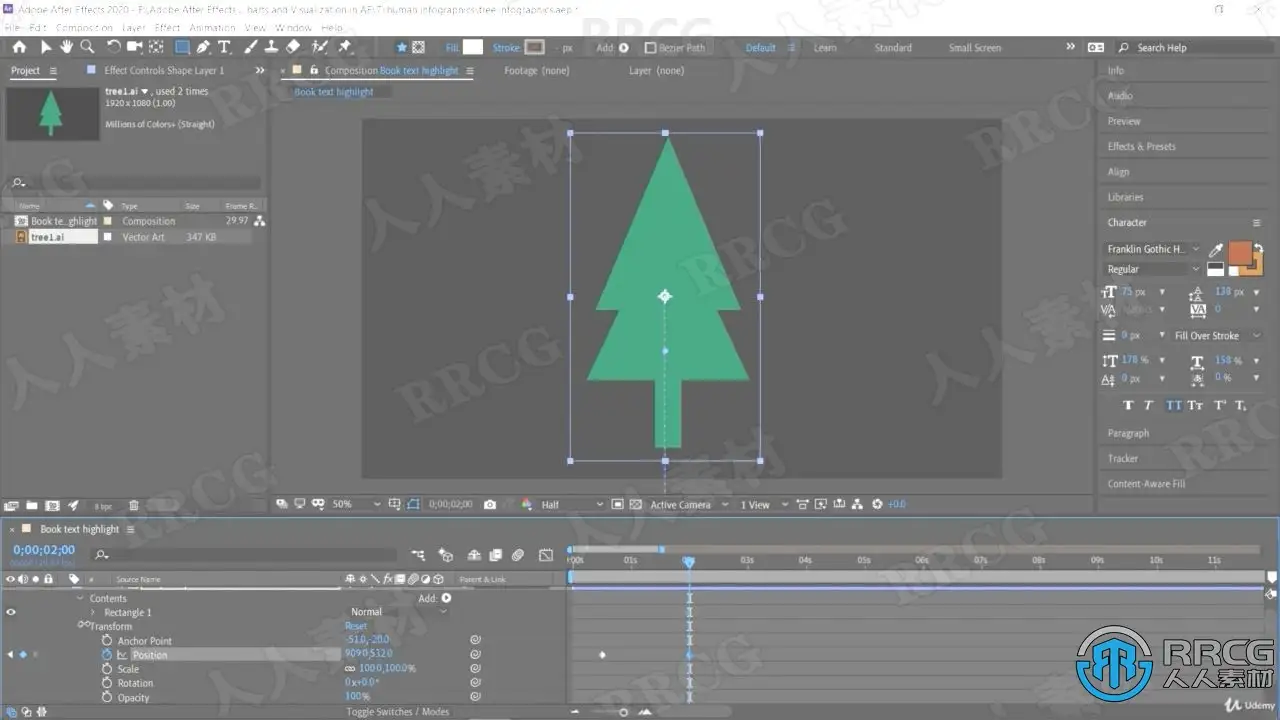The image size is (1280, 720).
Task: Open Normal blend mode dropdown
Action: pos(398,612)
